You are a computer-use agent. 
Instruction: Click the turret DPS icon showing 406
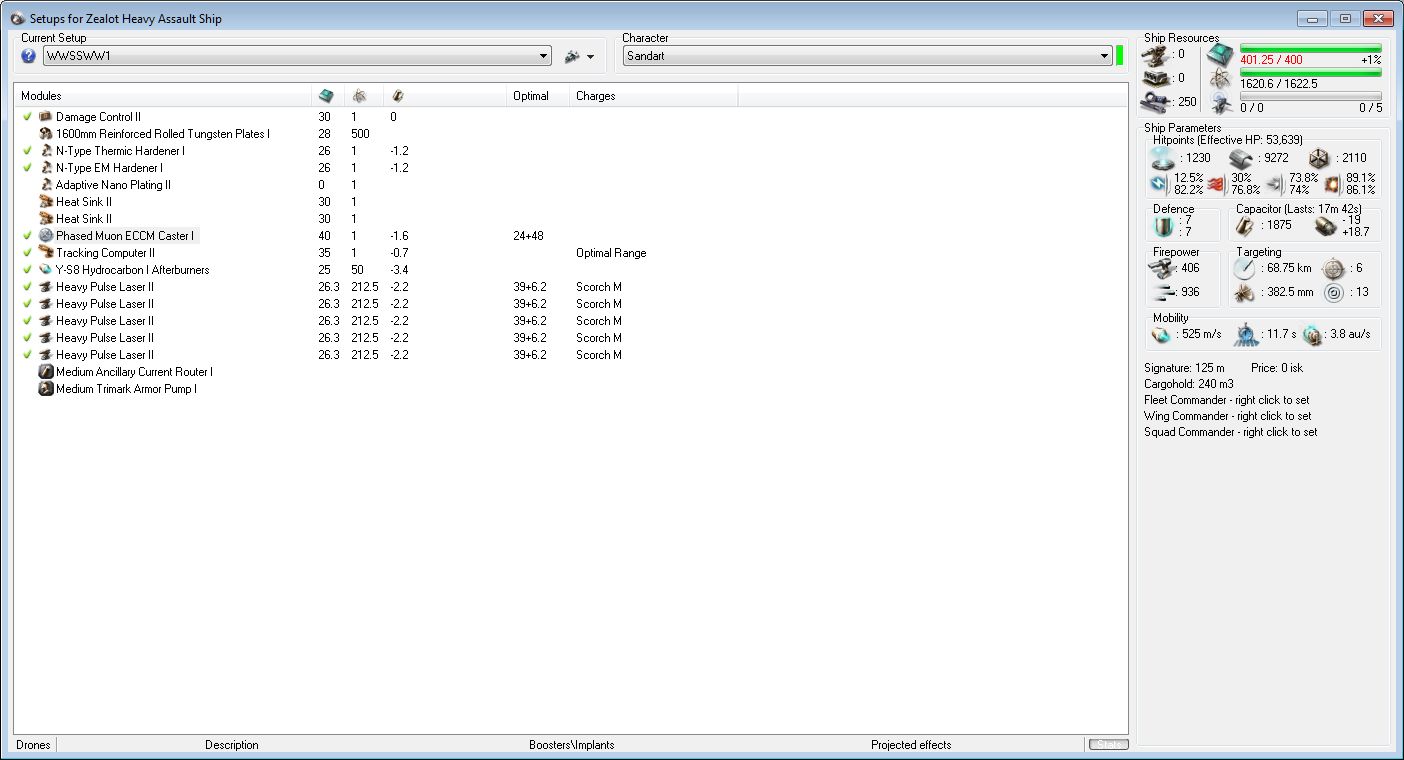(1161, 268)
